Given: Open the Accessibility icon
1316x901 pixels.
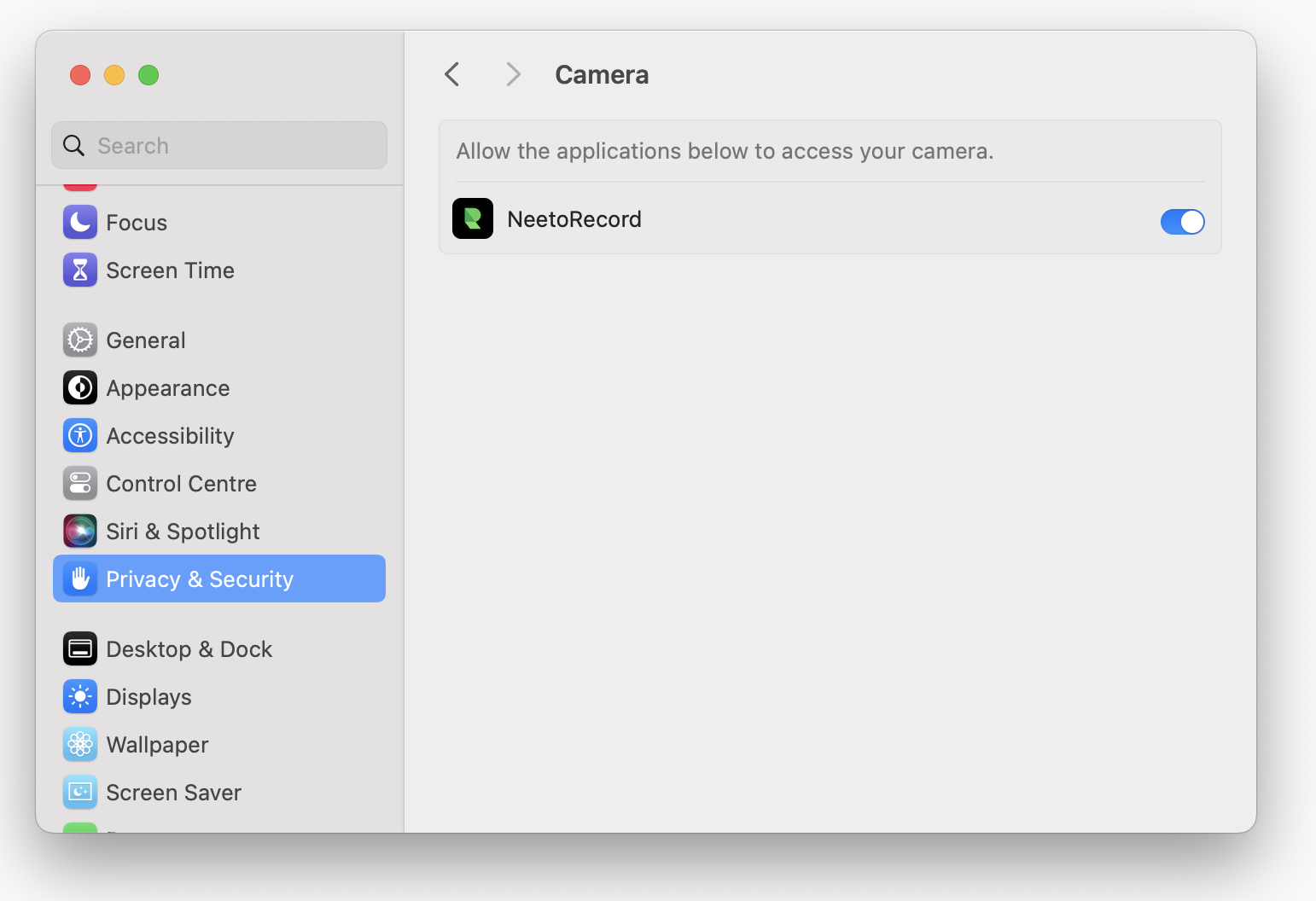Looking at the screenshot, I should [79, 435].
